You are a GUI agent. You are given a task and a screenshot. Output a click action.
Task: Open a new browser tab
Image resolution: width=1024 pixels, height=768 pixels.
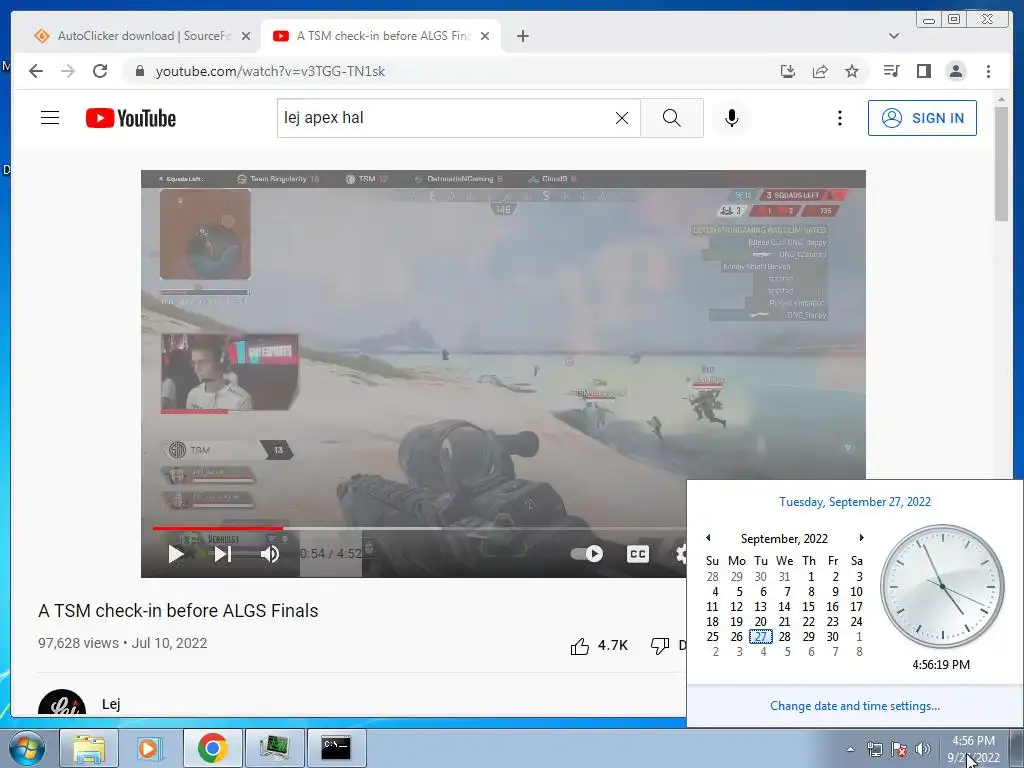[522, 36]
